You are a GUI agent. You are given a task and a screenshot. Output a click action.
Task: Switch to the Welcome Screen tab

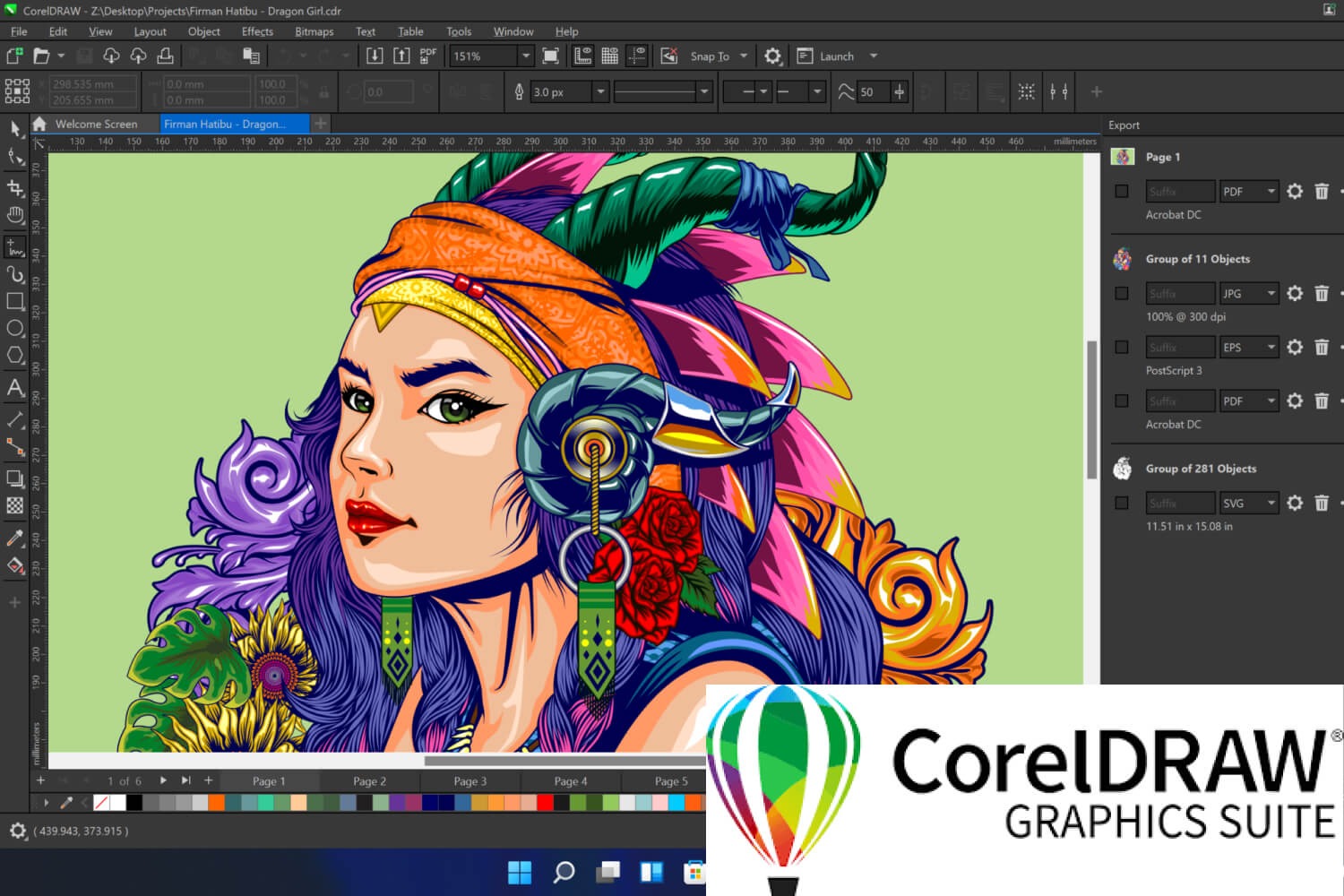pos(96,124)
